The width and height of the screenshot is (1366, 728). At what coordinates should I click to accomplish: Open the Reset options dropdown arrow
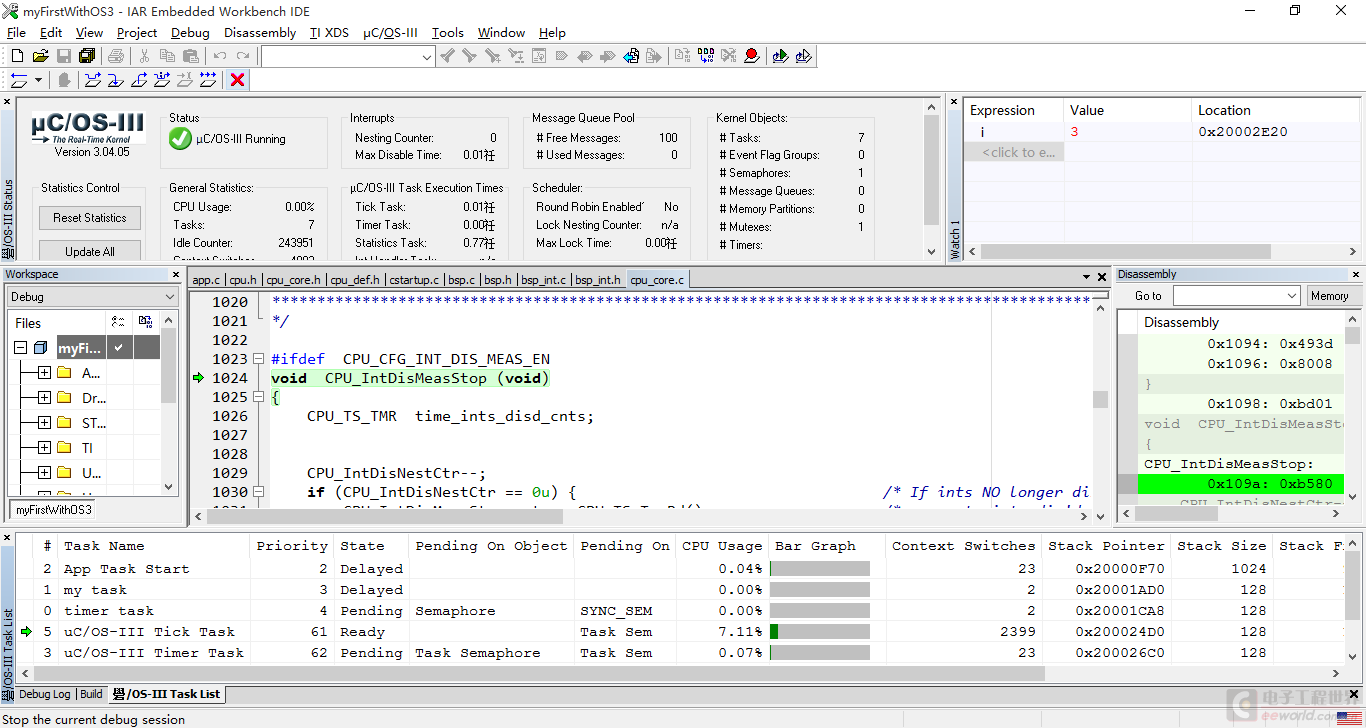(39, 80)
